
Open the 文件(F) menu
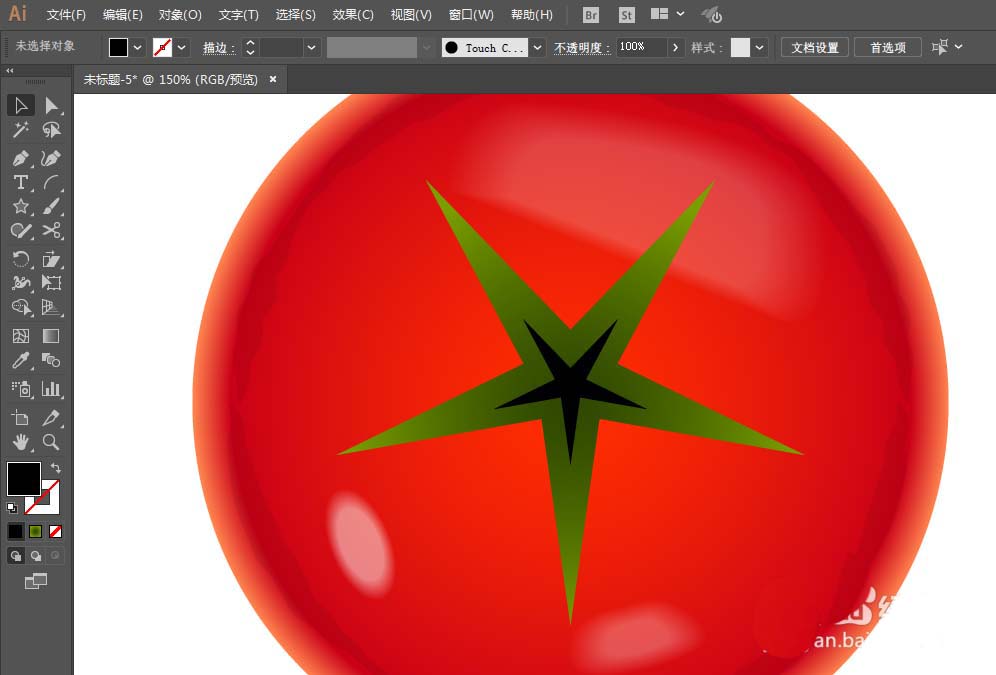click(x=66, y=15)
